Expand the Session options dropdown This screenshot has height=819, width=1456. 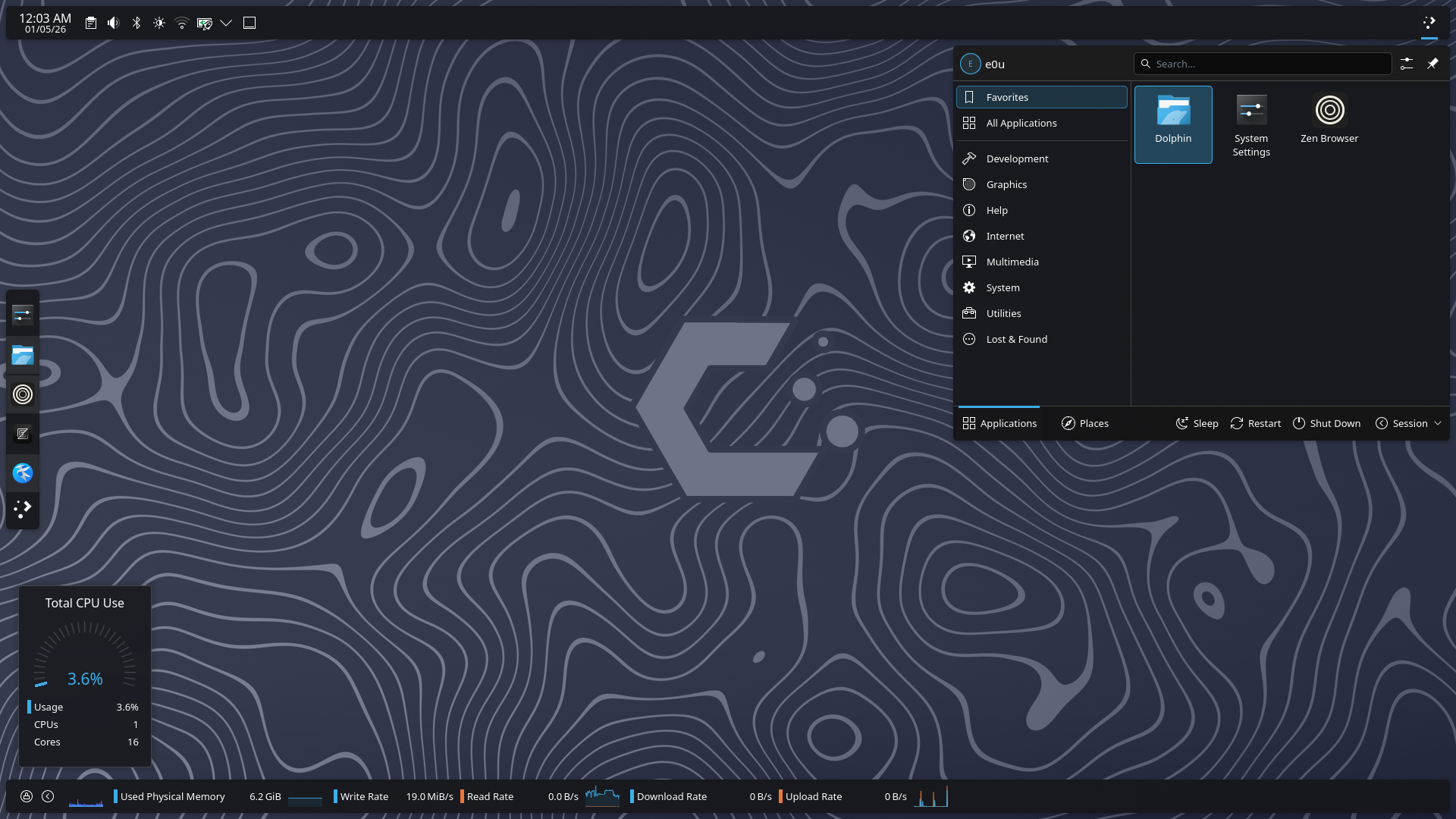pos(1409,423)
